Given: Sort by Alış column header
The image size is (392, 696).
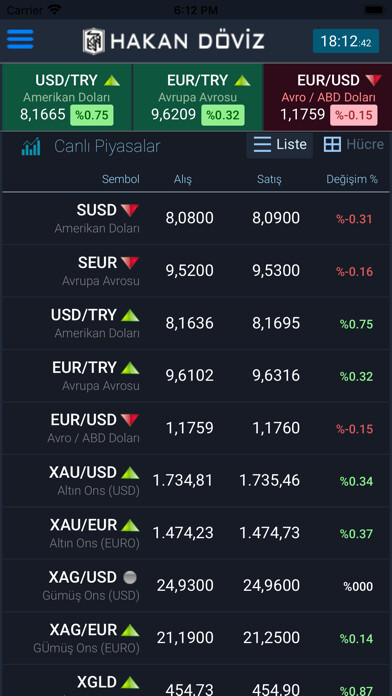Looking at the screenshot, I should point(183,179).
